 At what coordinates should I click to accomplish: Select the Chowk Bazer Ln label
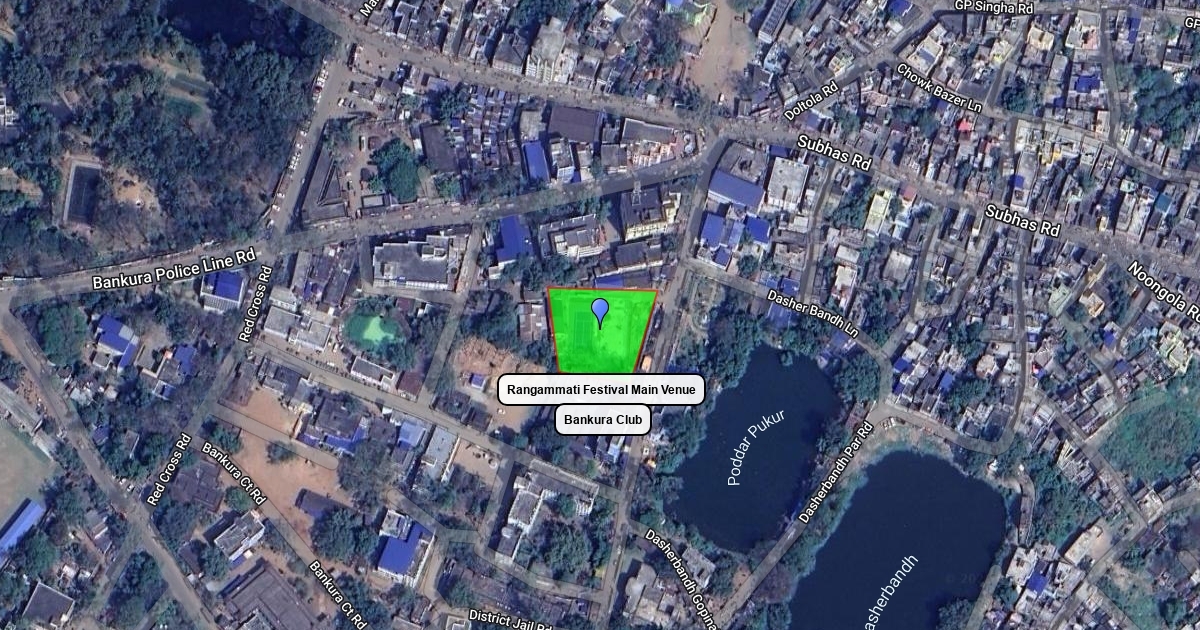[939, 87]
